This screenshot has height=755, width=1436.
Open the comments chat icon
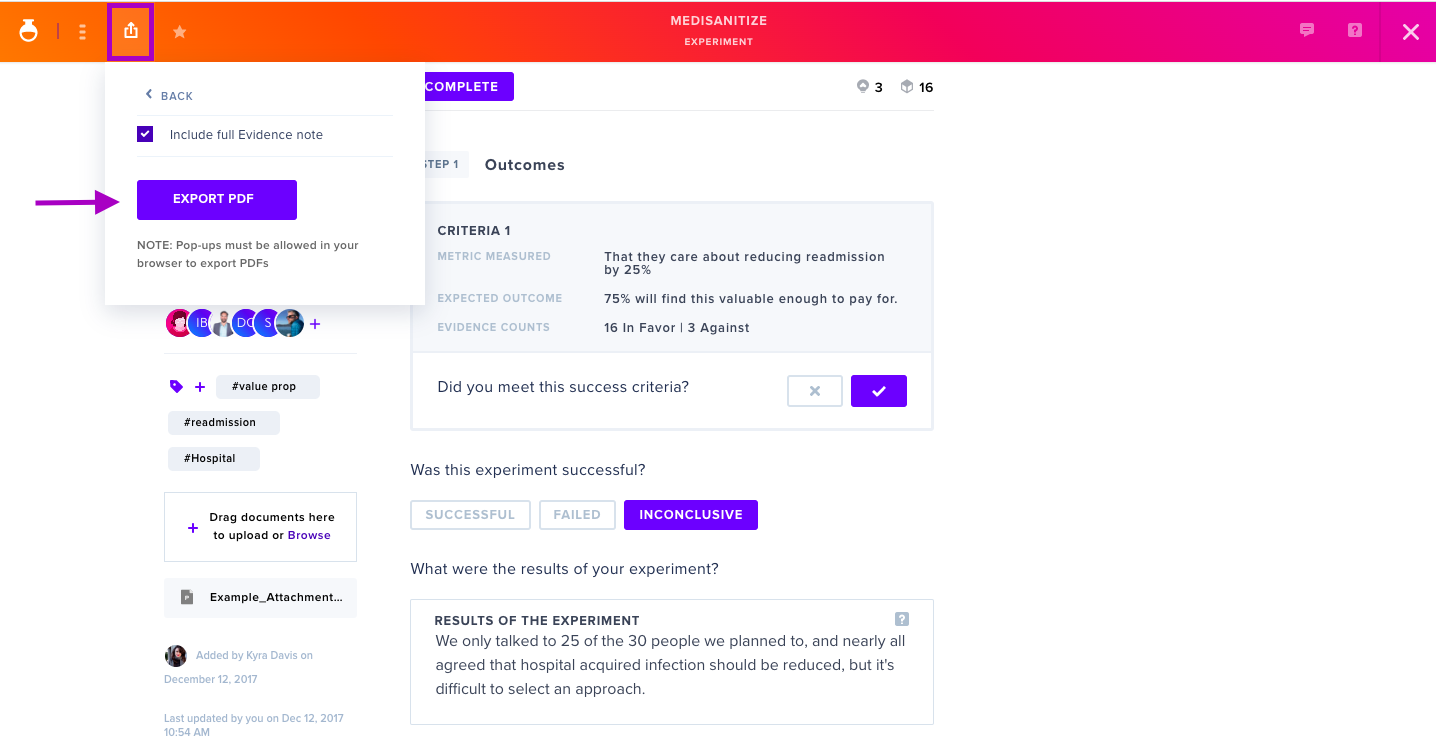[1307, 30]
